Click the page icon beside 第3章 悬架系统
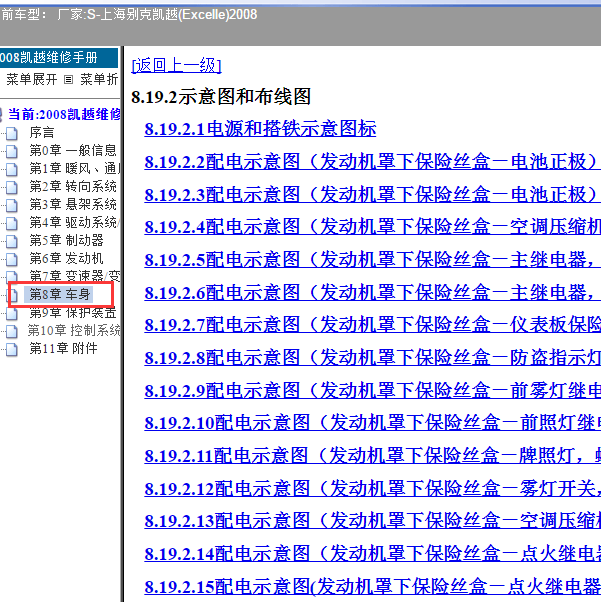 (12, 205)
